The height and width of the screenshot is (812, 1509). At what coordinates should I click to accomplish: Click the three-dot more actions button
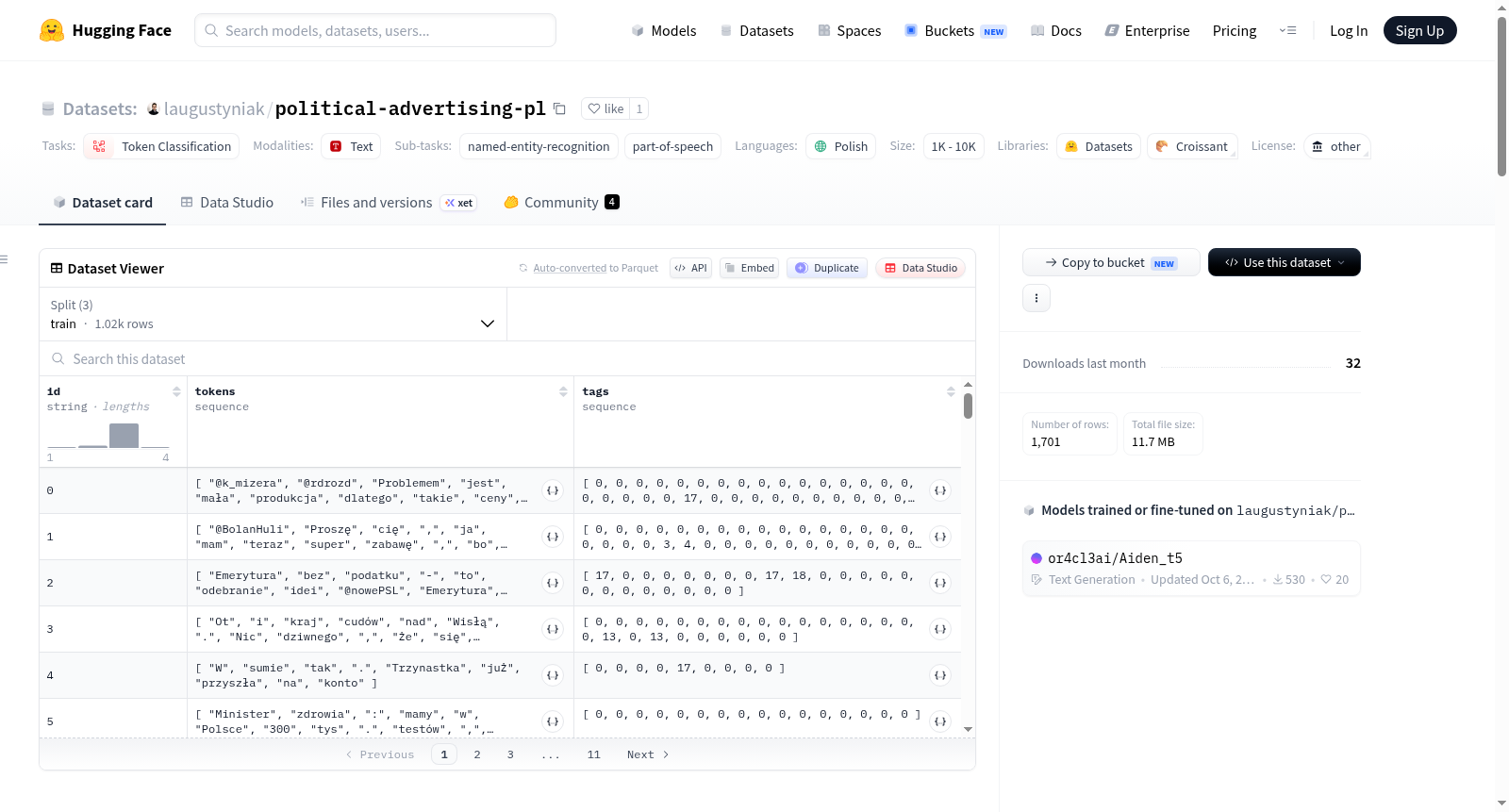tap(1036, 298)
